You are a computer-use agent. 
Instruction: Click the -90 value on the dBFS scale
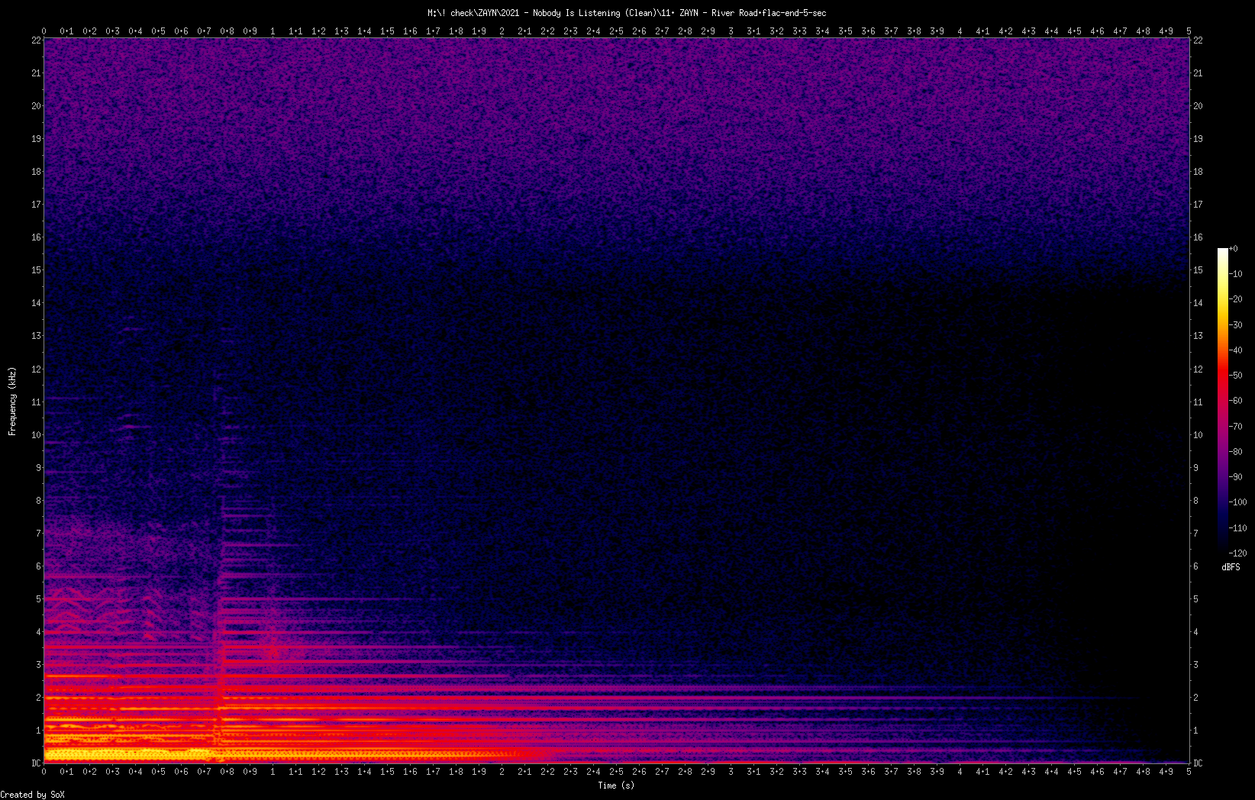[x=1237, y=477]
